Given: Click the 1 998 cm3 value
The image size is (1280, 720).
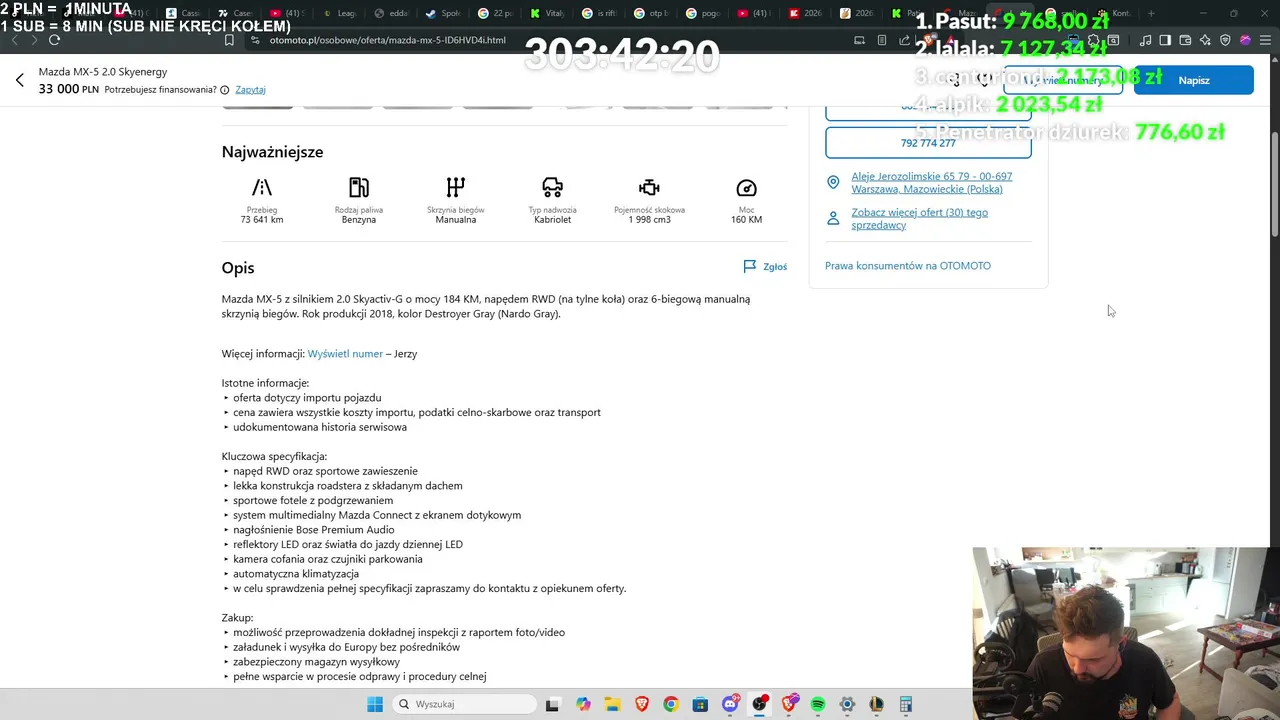Looking at the screenshot, I should click(649, 220).
